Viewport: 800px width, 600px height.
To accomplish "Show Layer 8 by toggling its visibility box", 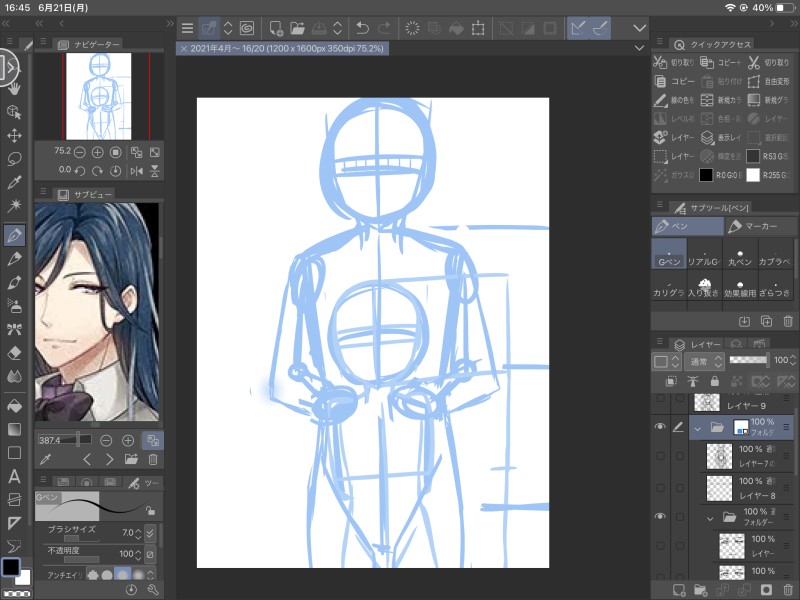I will pos(659,487).
